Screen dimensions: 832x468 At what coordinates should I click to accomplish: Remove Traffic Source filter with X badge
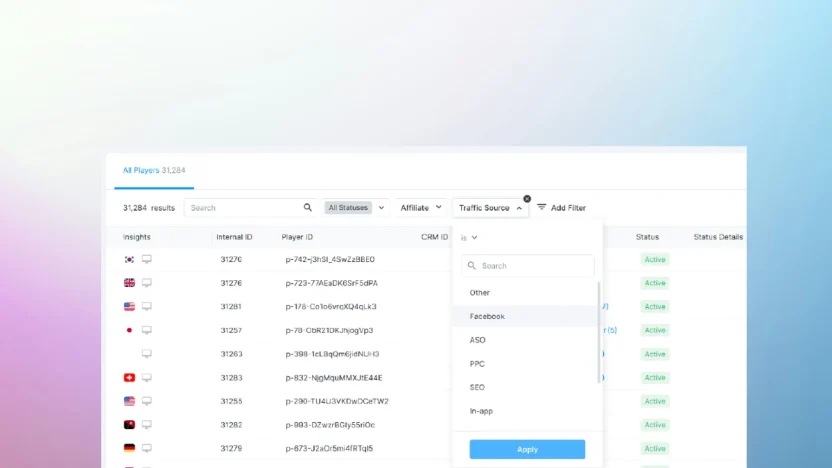(527, 198)
